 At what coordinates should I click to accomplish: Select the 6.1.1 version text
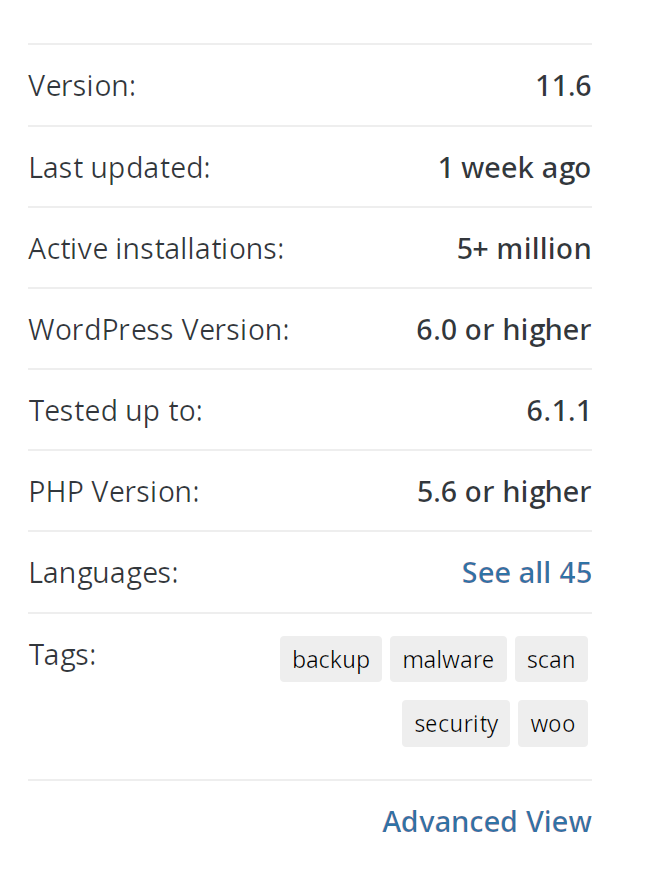pos(558,410)
